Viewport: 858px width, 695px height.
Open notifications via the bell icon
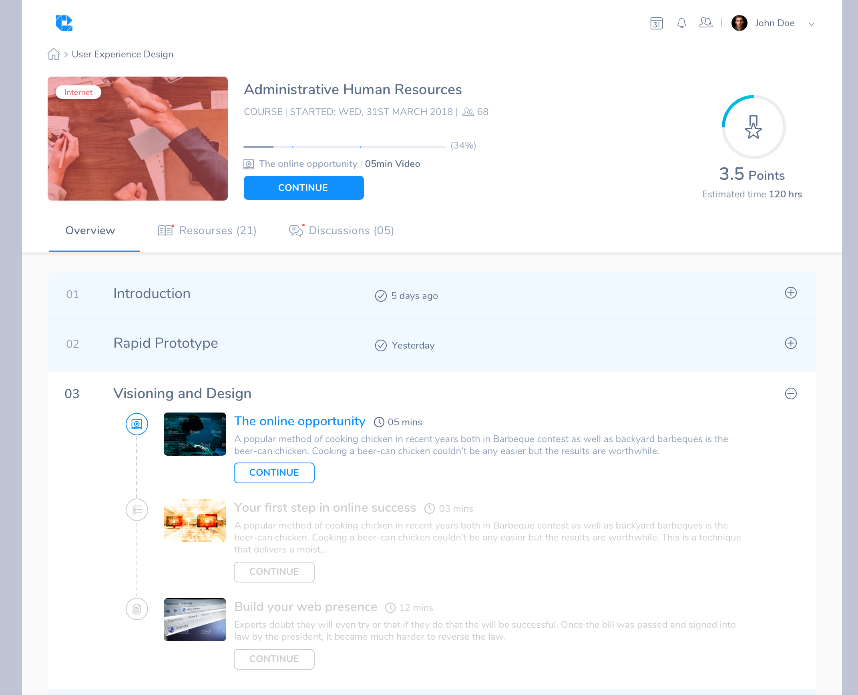click(x=682, y=23)
